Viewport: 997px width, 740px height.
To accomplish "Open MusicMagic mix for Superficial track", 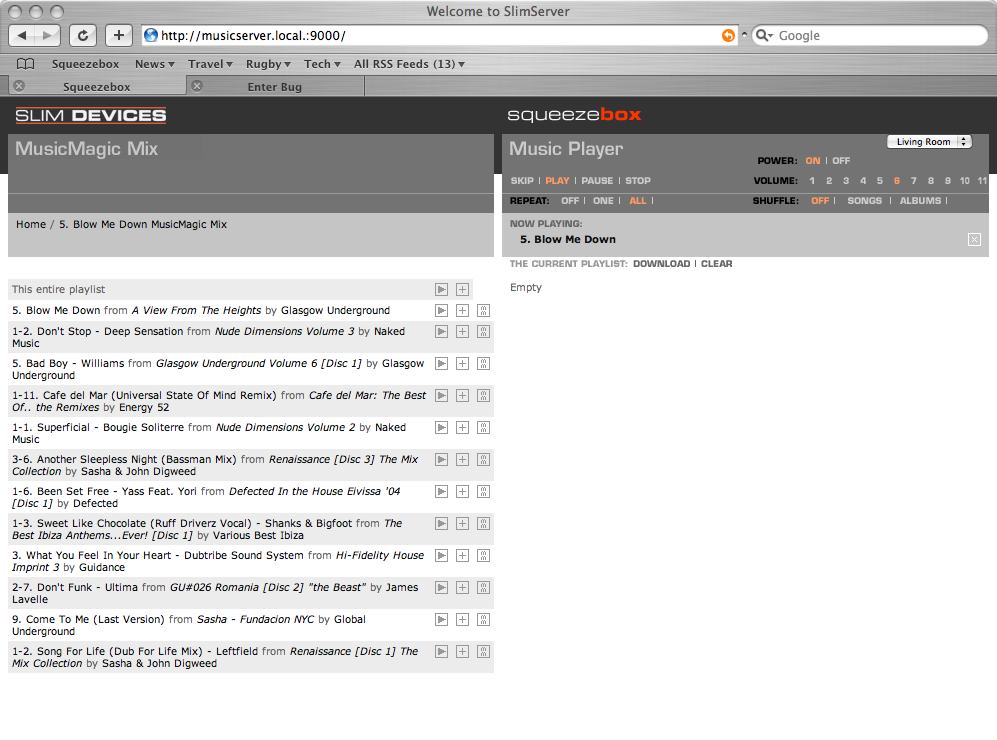I will coord(483,427).
